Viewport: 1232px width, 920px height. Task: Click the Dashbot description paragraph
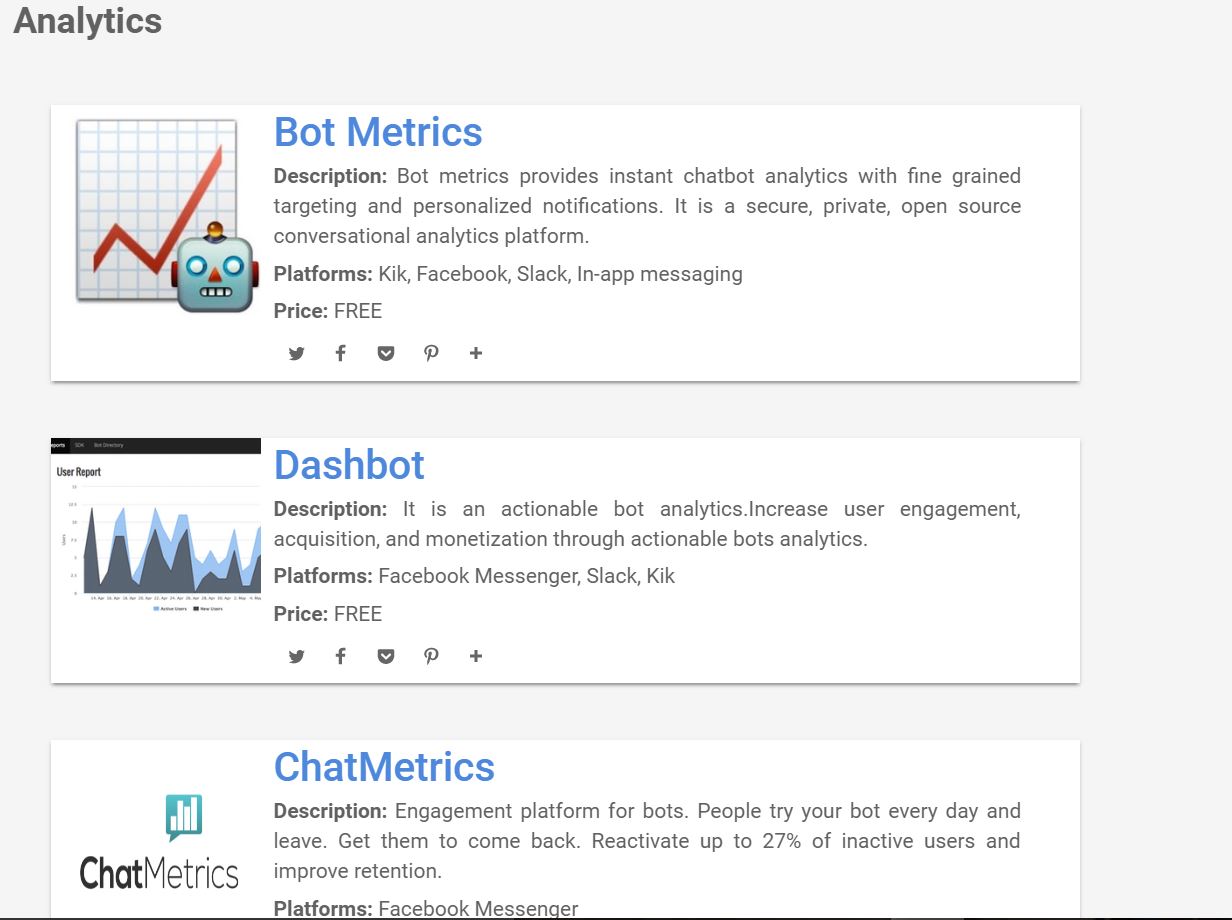coord(647,524)
